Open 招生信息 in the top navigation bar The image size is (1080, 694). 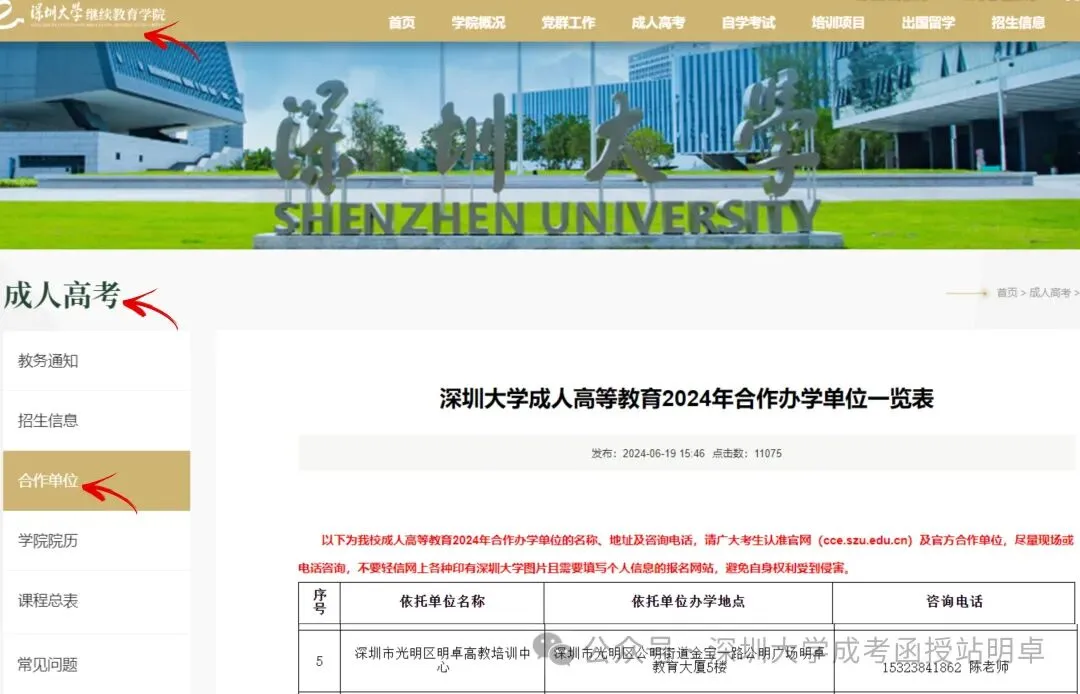point(1018,23)
